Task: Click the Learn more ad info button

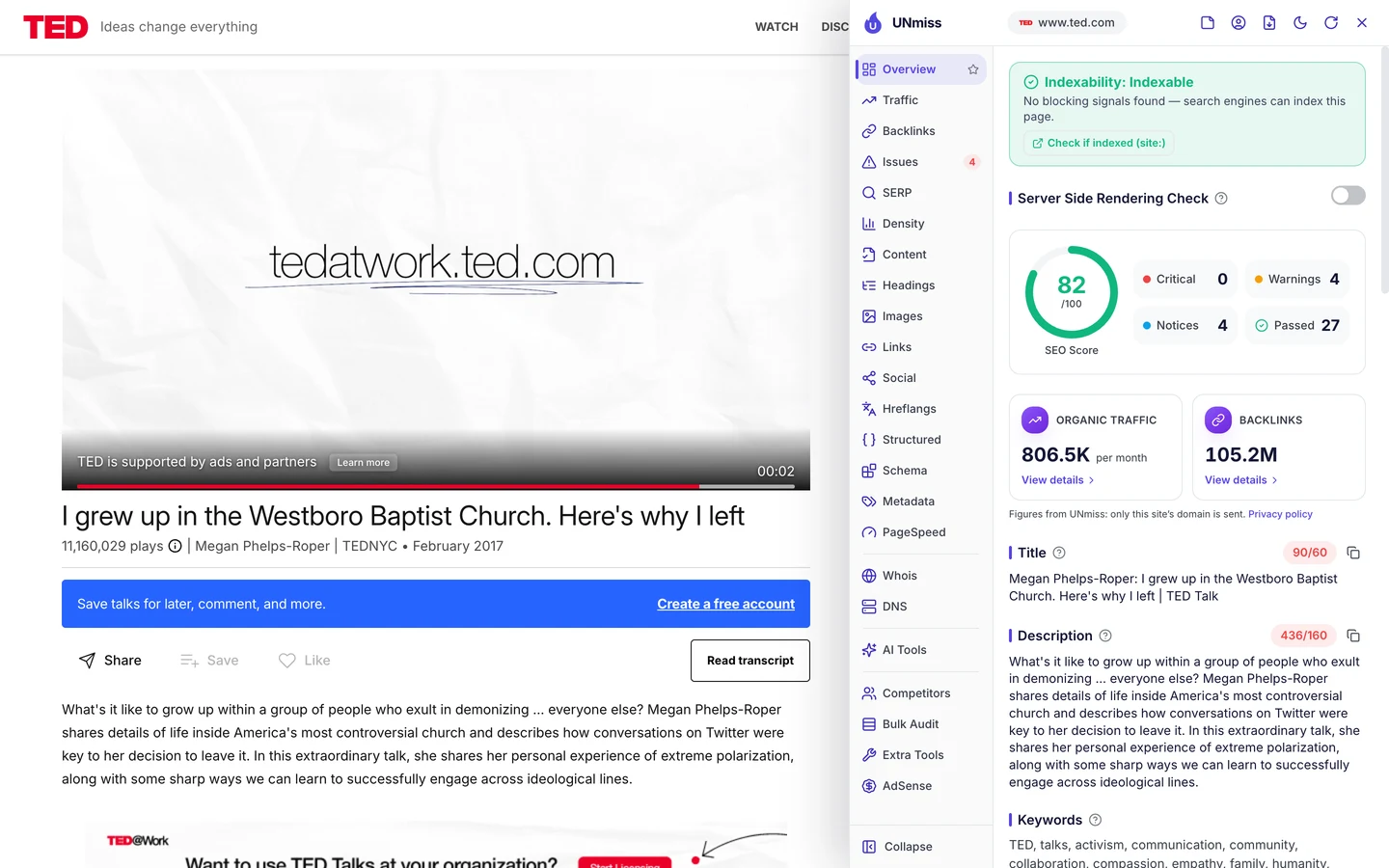Action: click(x=364, y=463)
